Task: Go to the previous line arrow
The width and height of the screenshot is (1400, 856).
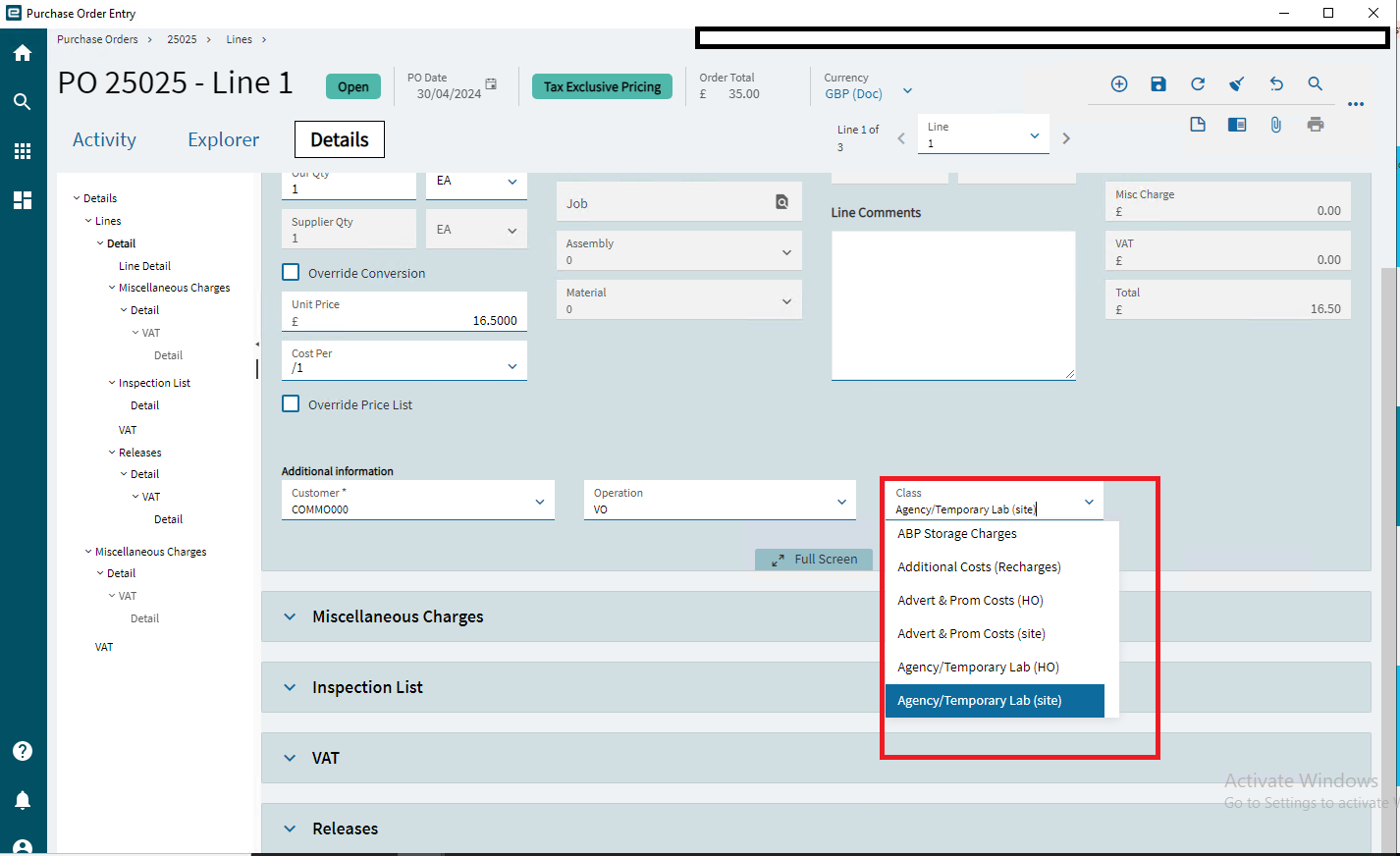Action: pyautogui.click(x=901, y=138)
